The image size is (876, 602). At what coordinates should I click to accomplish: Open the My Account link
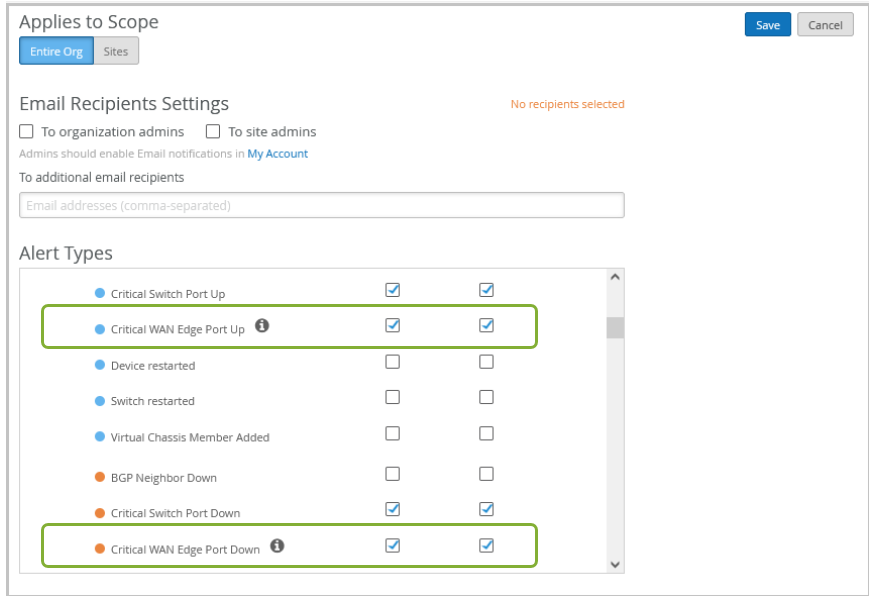tap(278, 154)
